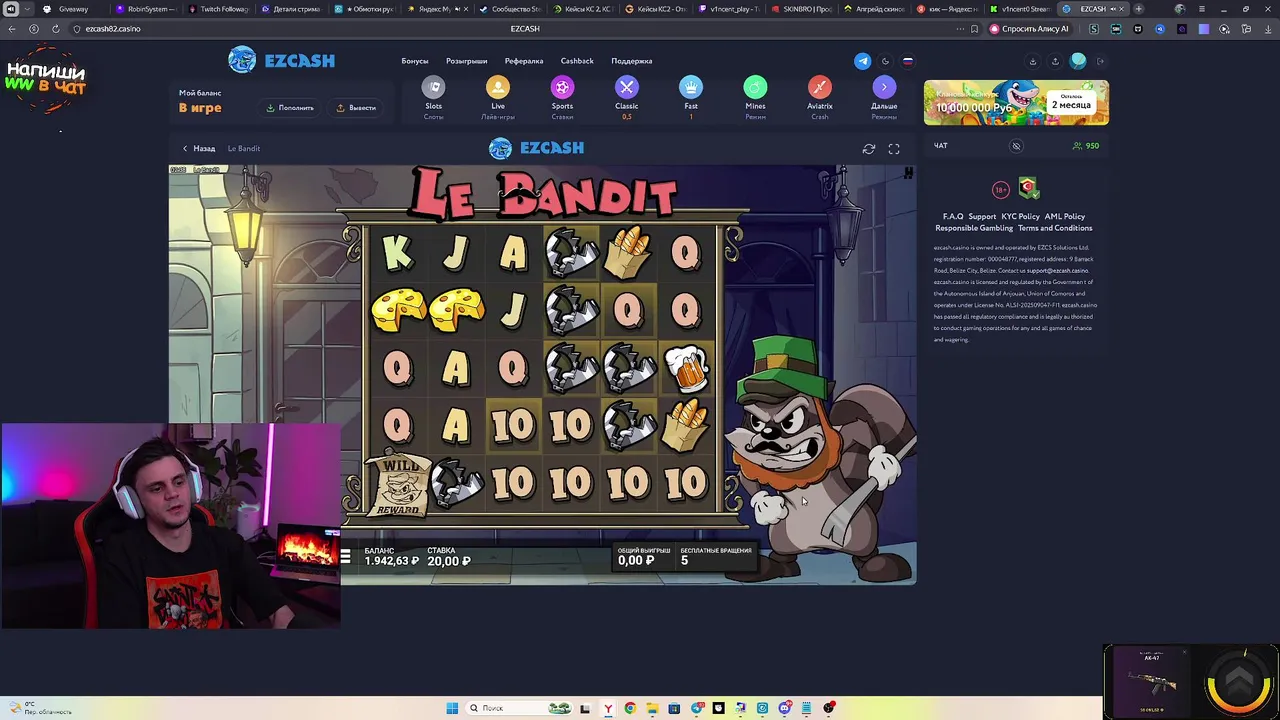Reload the game with the refresh icon
Viewport: 1280px width, 720px height.
pyautogui.click(x=869, y=149)
